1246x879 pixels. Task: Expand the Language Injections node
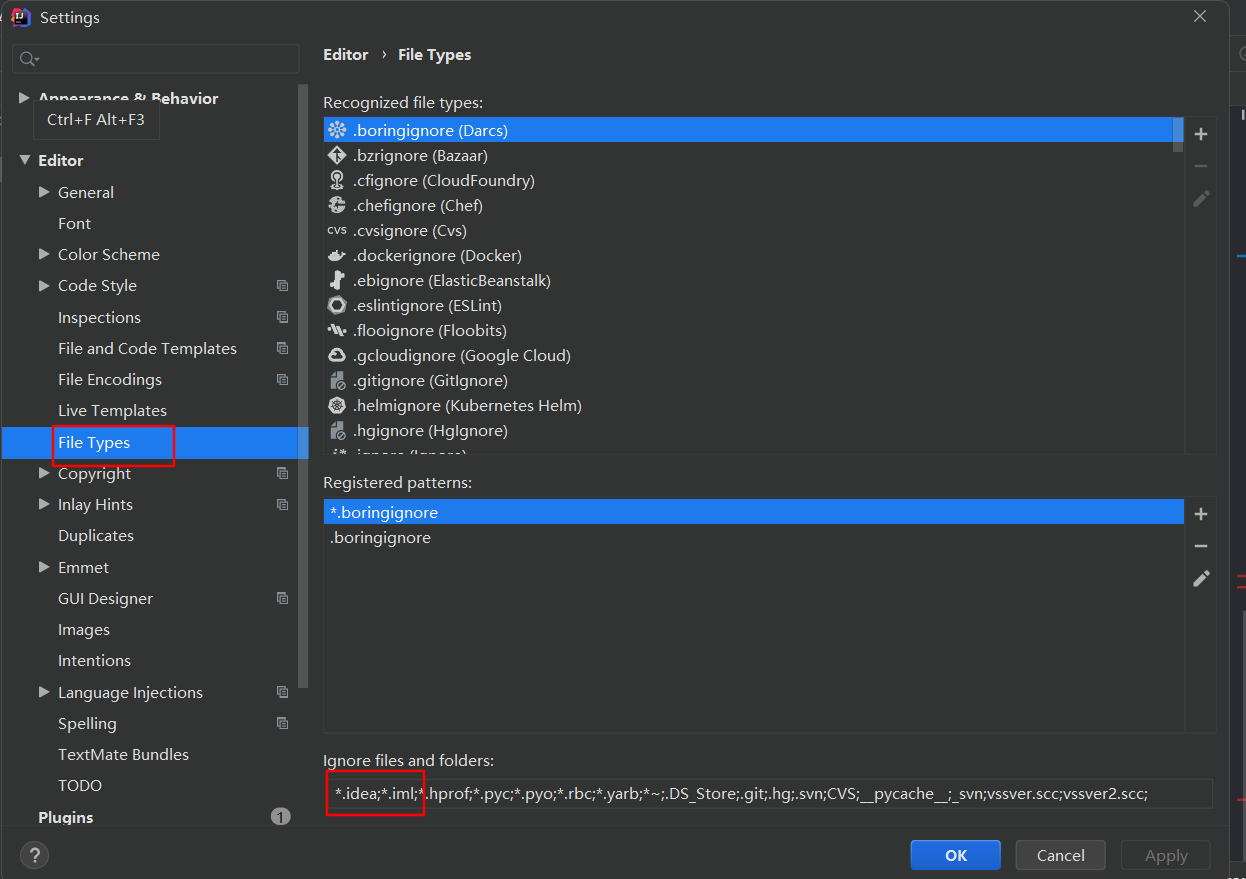(44, 692)
